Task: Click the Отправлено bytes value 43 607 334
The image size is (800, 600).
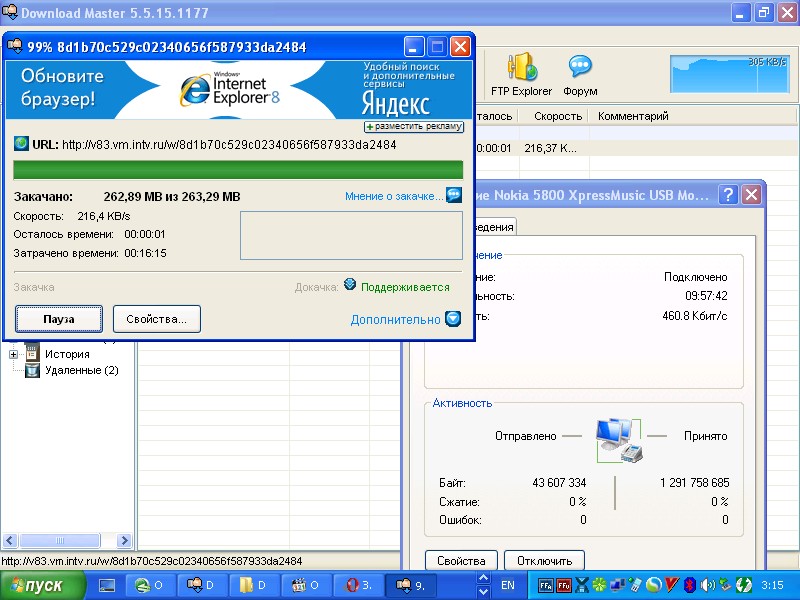Action: click(559, 483)
